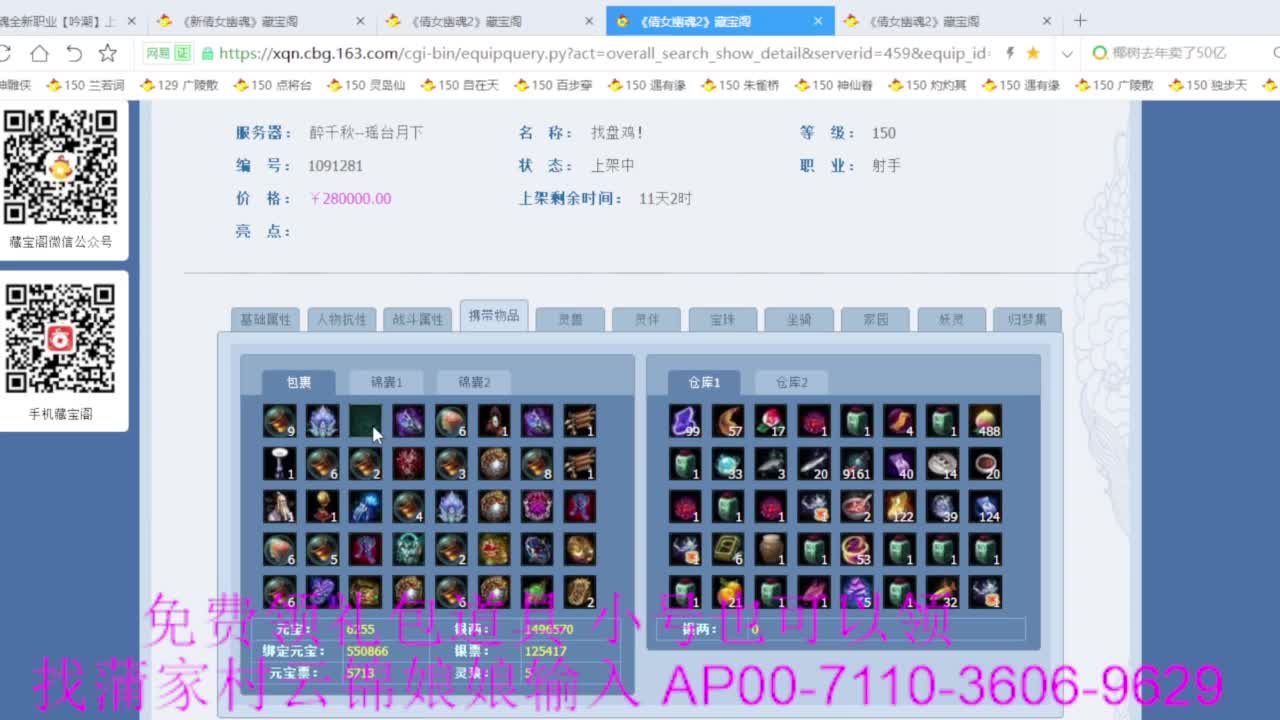The width and height of the screenshot is (1280, 720).
Task: Select the warehouse item with count 9161
Action: pyautogui.click(x=857, y=464)
